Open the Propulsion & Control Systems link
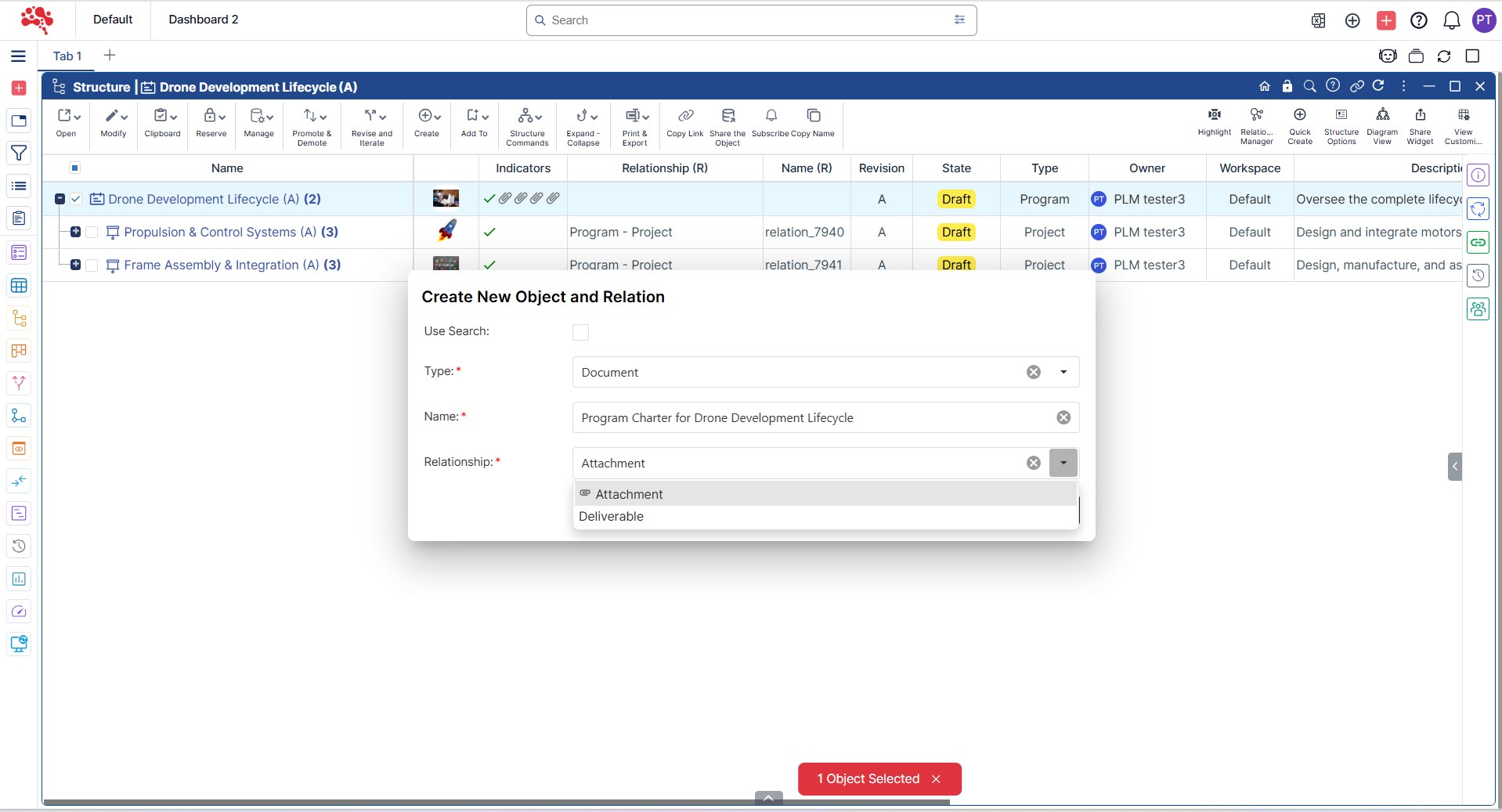The image size is (1502, 812). tap(210, 233)
